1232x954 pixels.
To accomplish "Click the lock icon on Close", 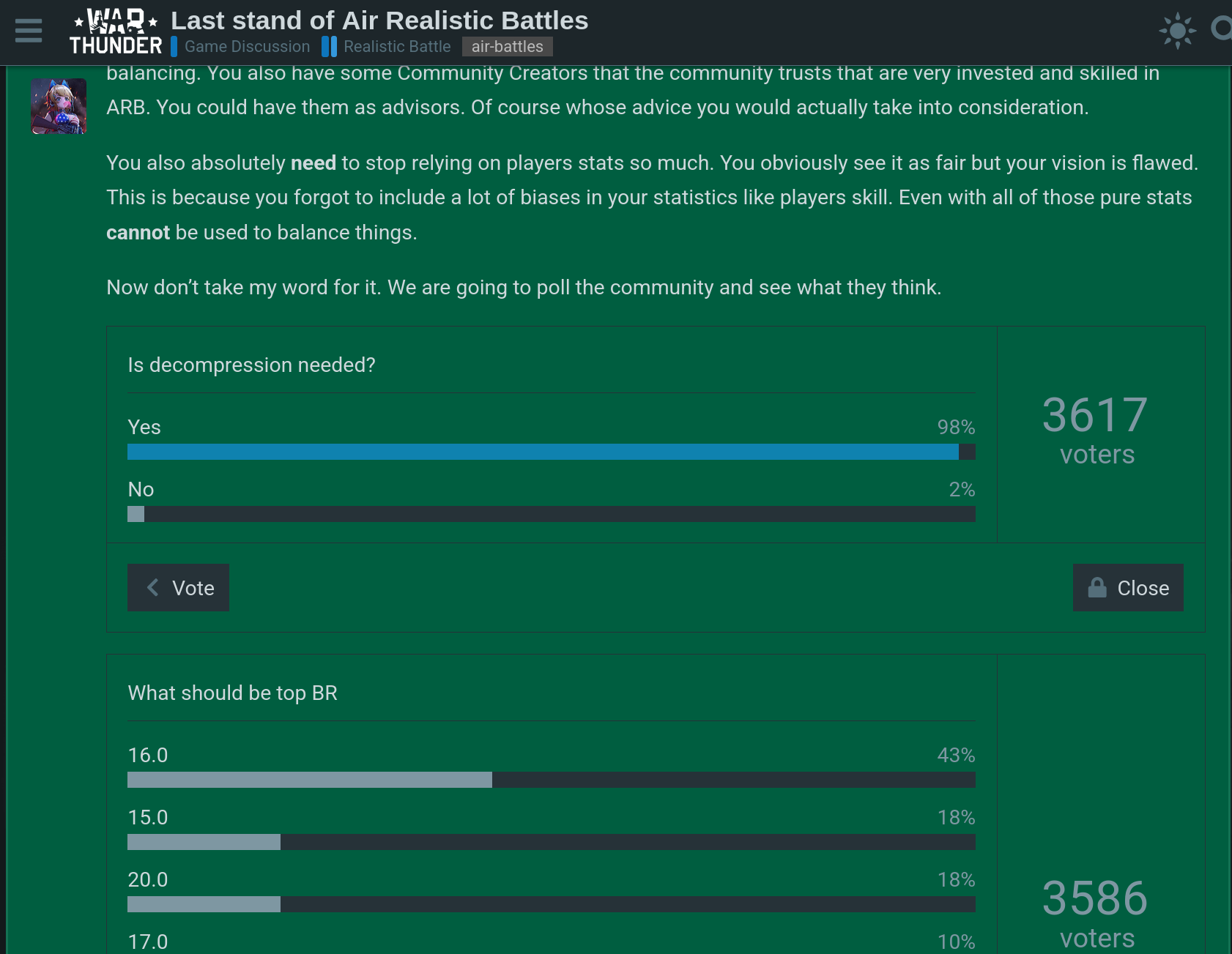I will coord(1097,588).
